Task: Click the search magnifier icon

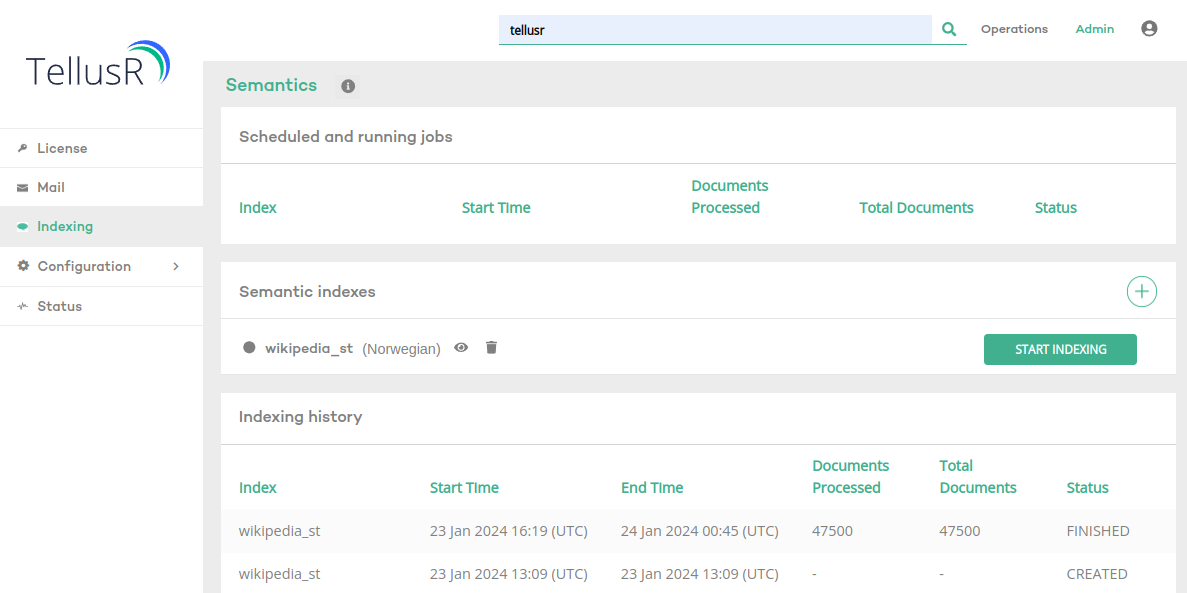Action: [949, 30]
